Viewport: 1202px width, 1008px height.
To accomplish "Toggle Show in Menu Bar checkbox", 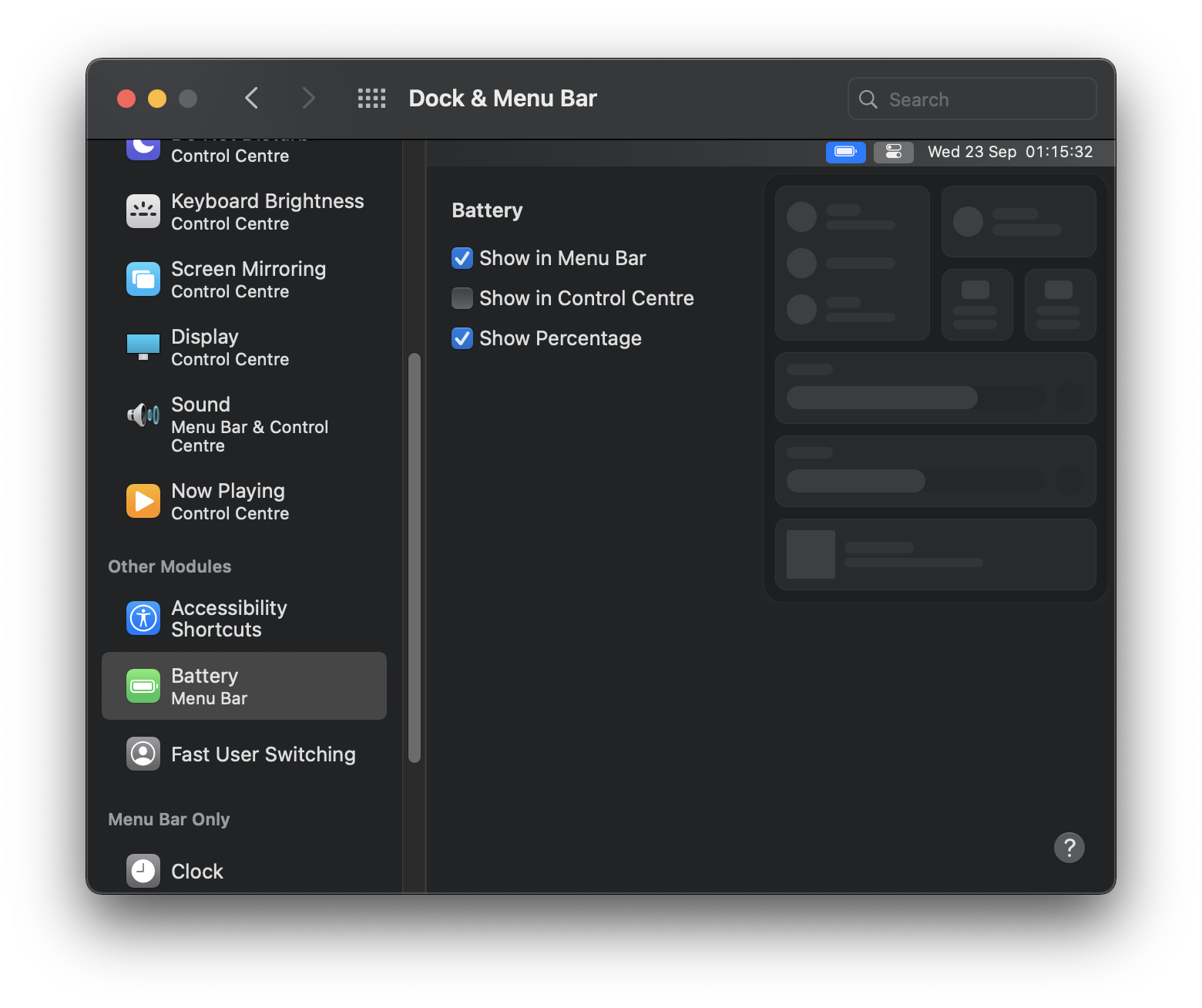I will pyautogui.click(x=462, y=258).
